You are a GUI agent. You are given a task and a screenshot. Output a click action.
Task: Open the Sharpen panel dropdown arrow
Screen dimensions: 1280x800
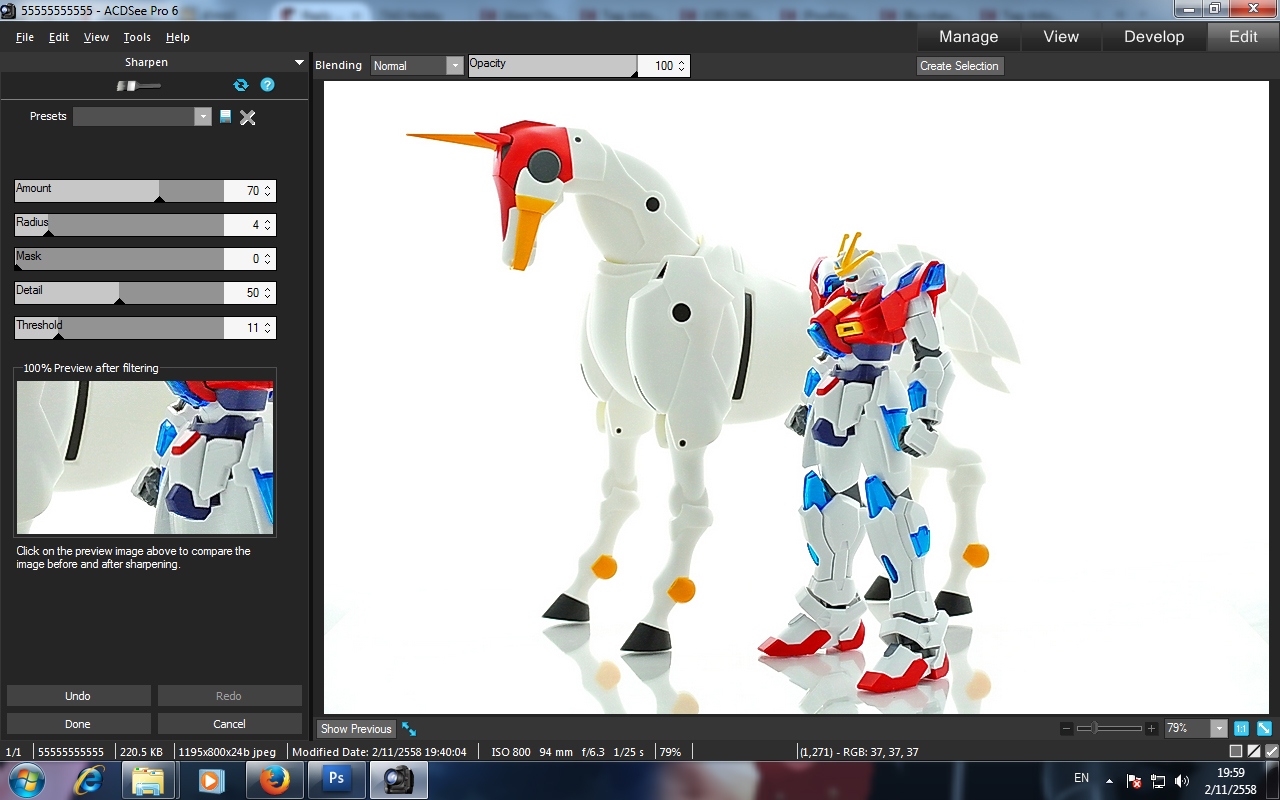coord(299,62)
